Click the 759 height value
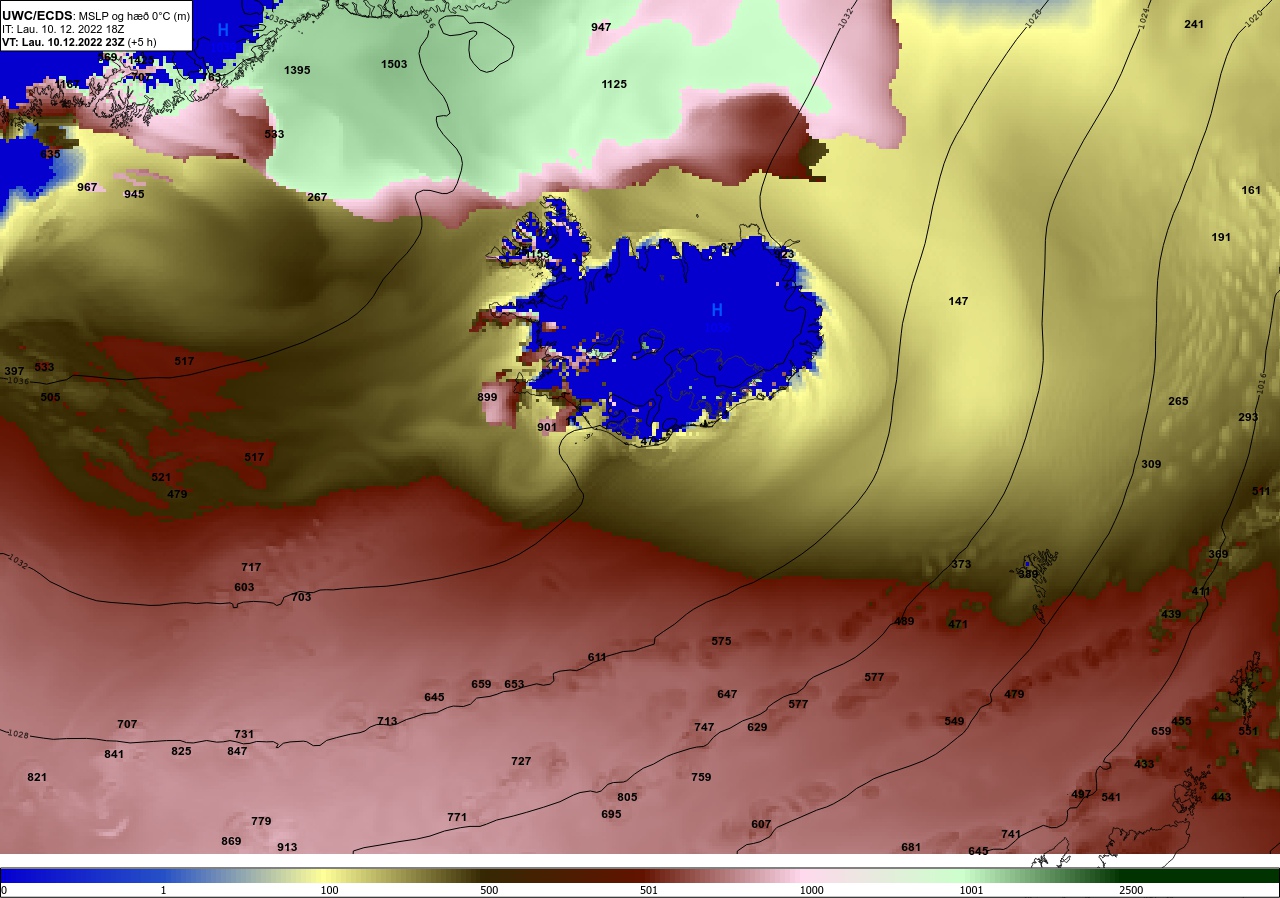The image size is (1280, 898). pyautogui.click(x=701, y=777)
